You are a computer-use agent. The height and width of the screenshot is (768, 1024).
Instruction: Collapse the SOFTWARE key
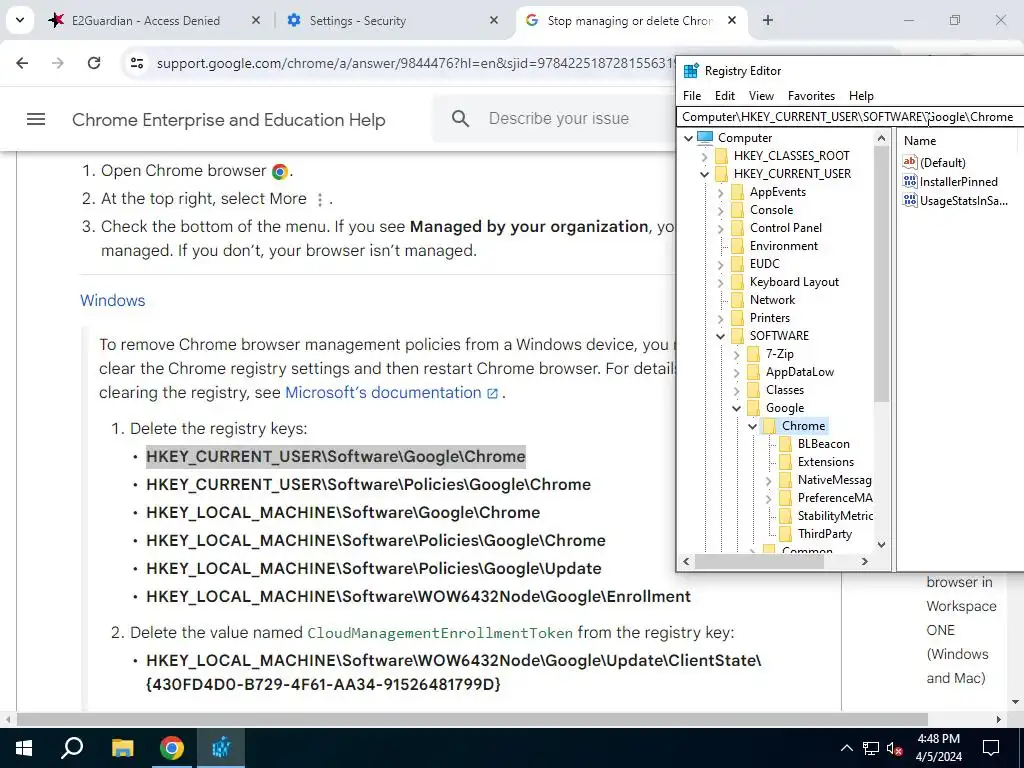720,336
